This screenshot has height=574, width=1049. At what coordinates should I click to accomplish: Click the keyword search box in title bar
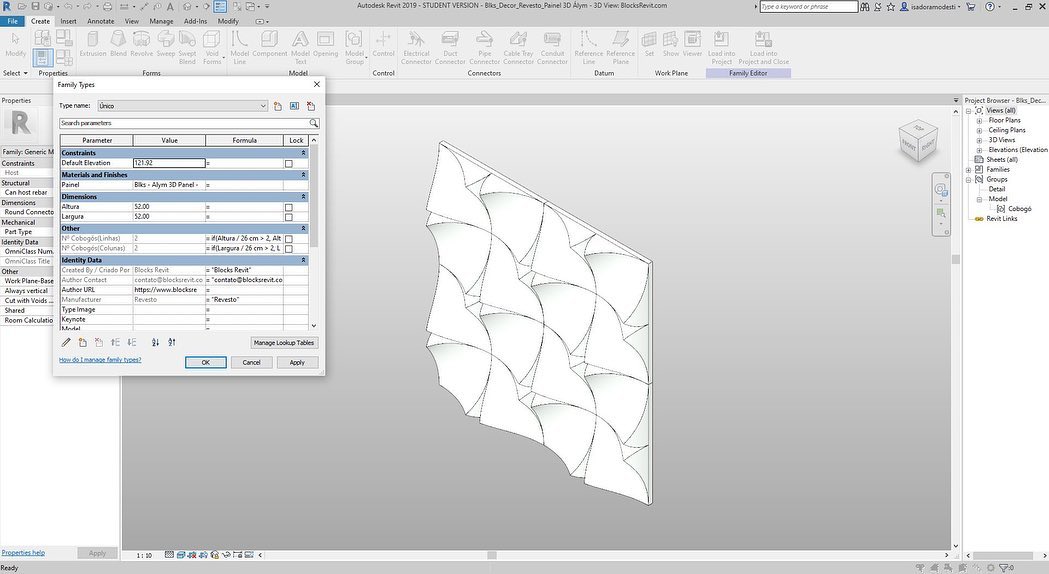(808, 7)
